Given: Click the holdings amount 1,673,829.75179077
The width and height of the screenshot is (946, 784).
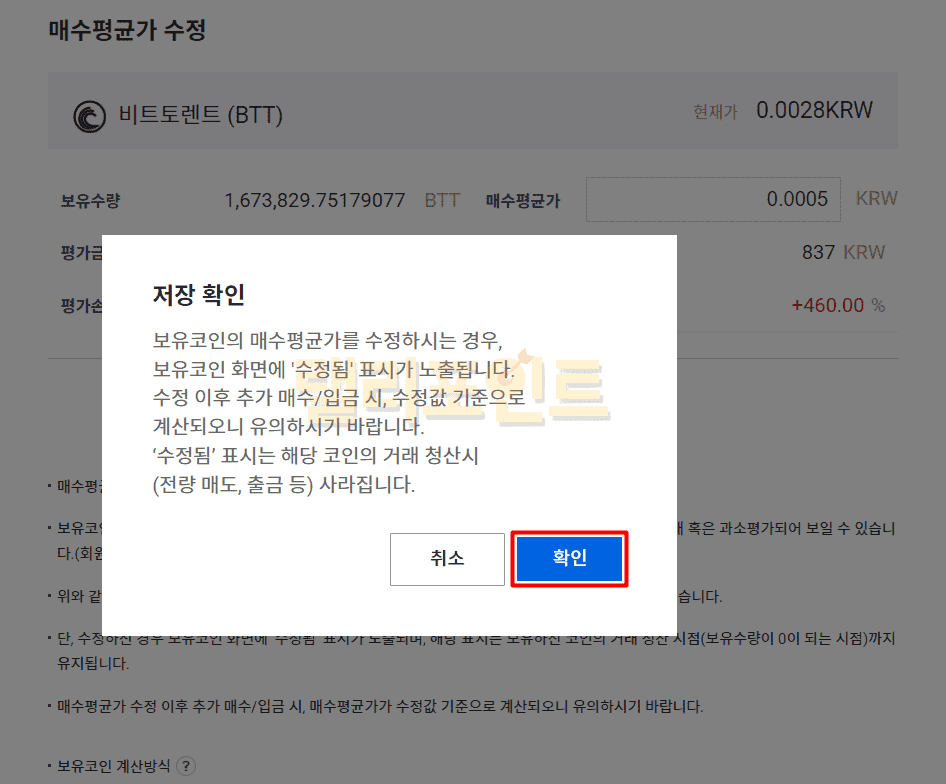Looking at the screenshot, I should pos(314,200).
